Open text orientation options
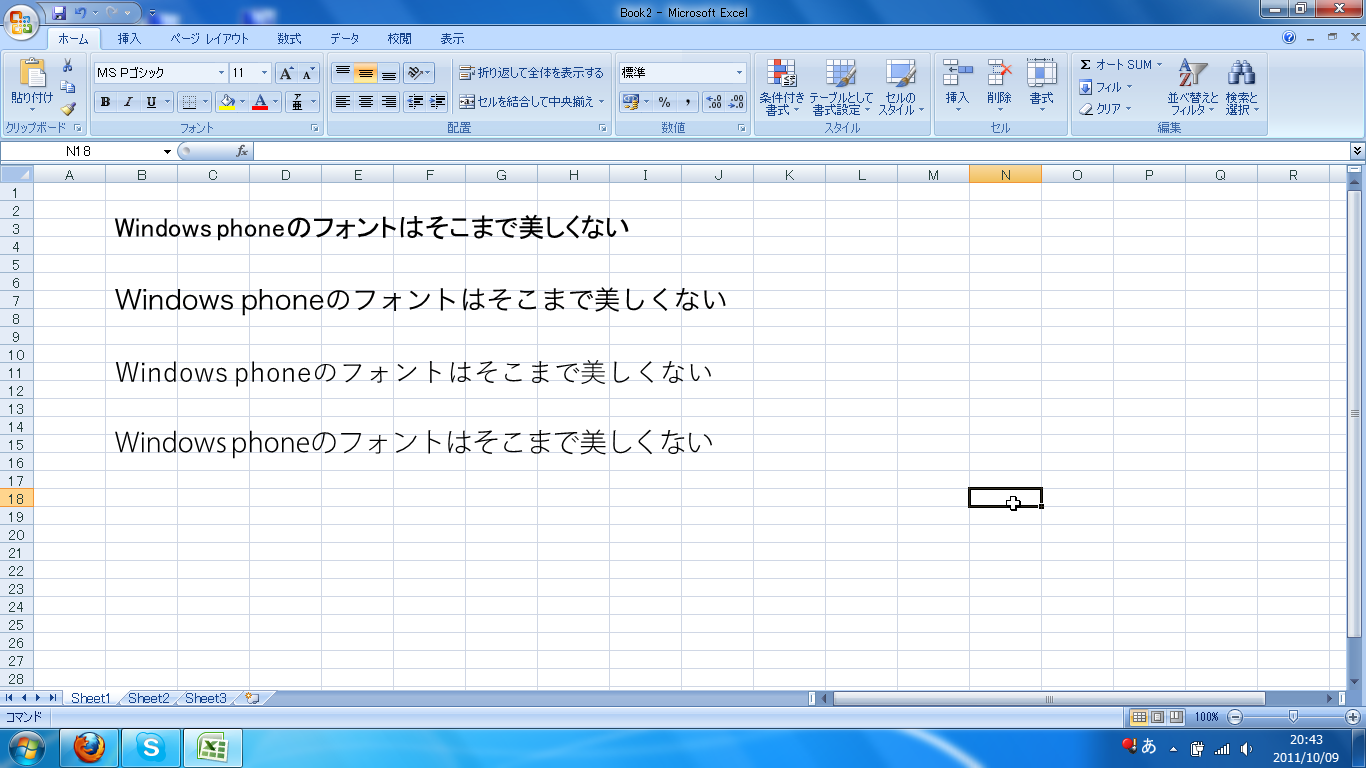The image size is (1366, 768). [419, 73]
